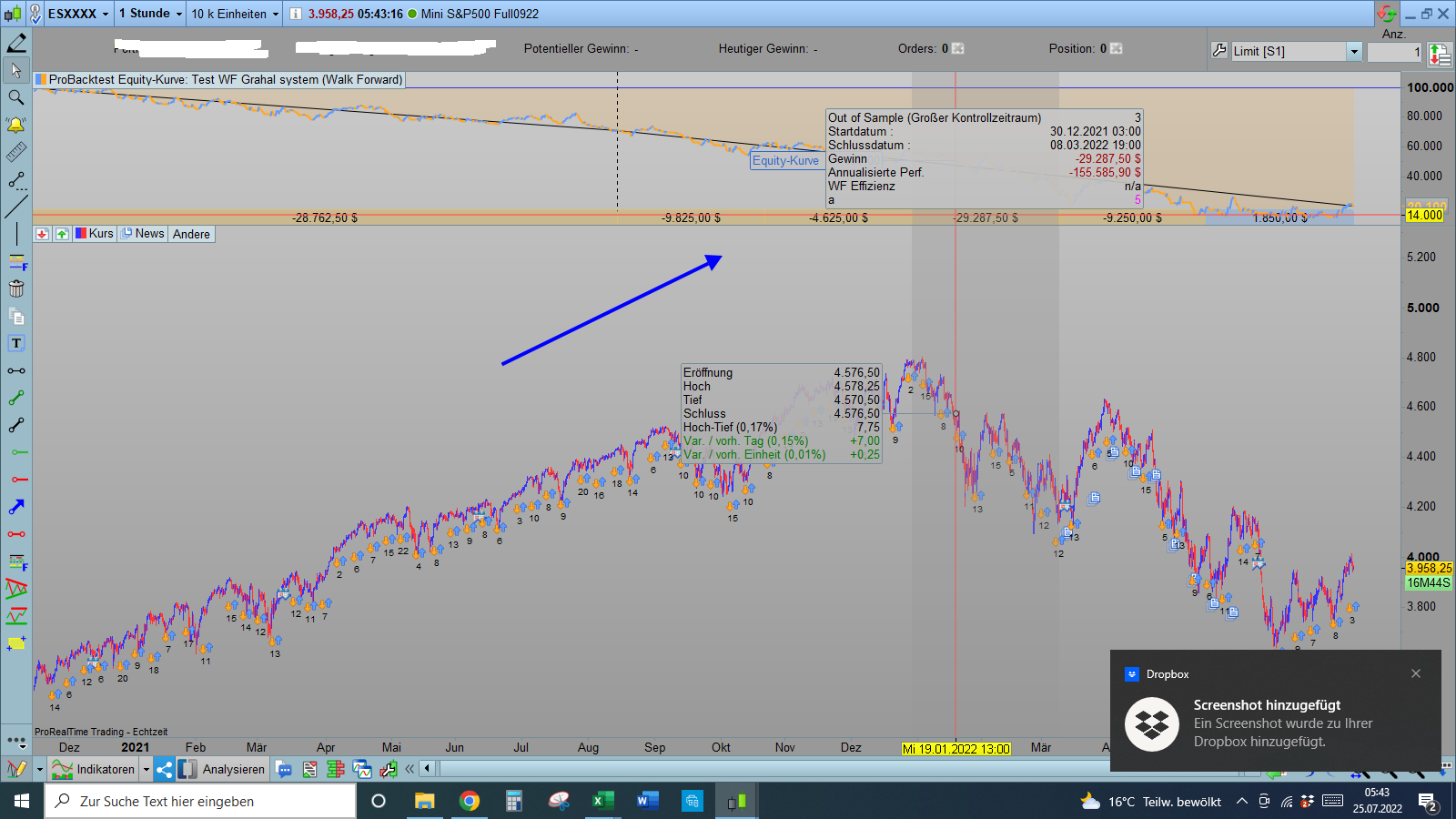Open the Limit [S1] order type dropdown
1456x819 pixels.
tap(1296, 51)
